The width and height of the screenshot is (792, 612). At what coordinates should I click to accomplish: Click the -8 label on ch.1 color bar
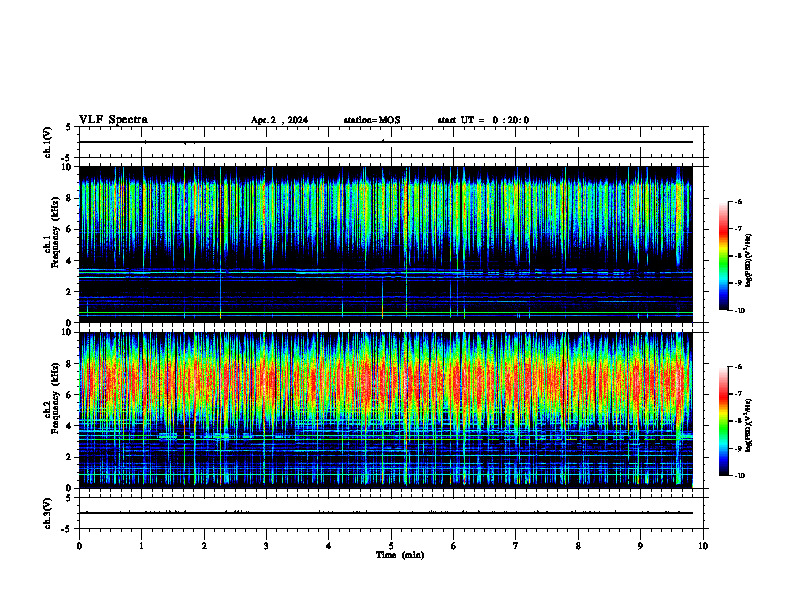[x=738, y=256]
